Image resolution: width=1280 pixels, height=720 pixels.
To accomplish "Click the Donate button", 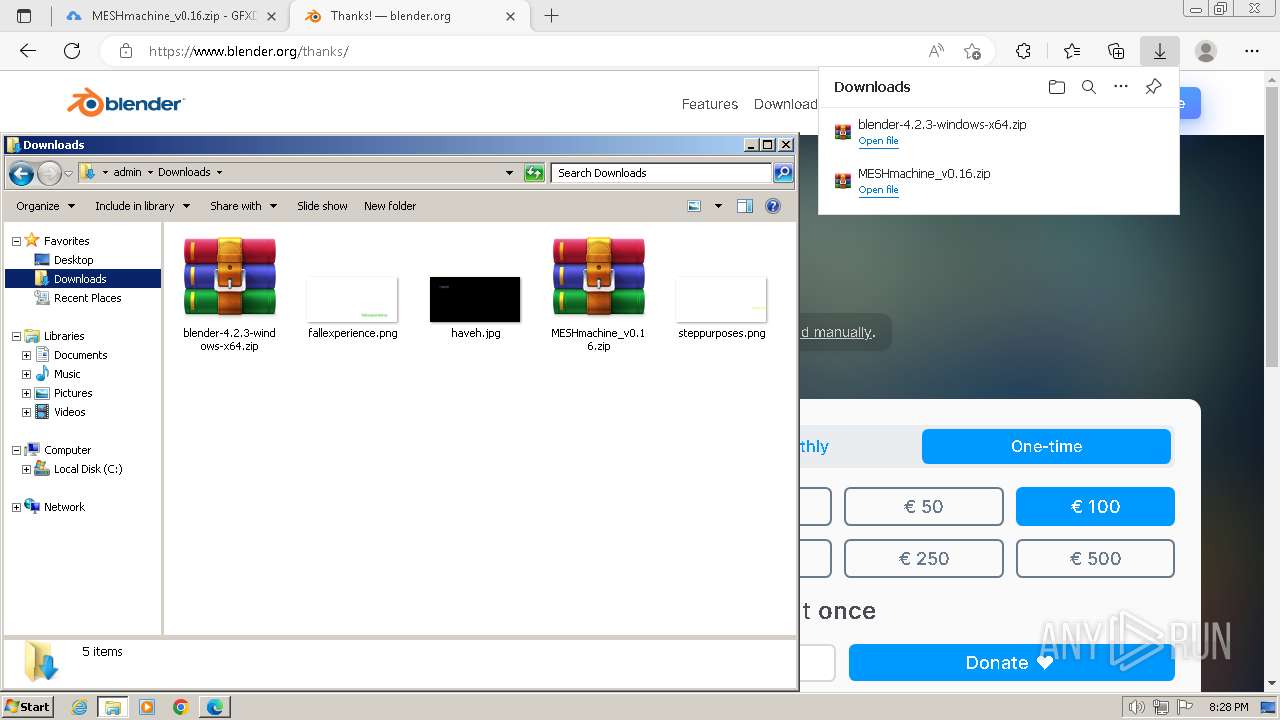I will click(x=1011, y=662).
